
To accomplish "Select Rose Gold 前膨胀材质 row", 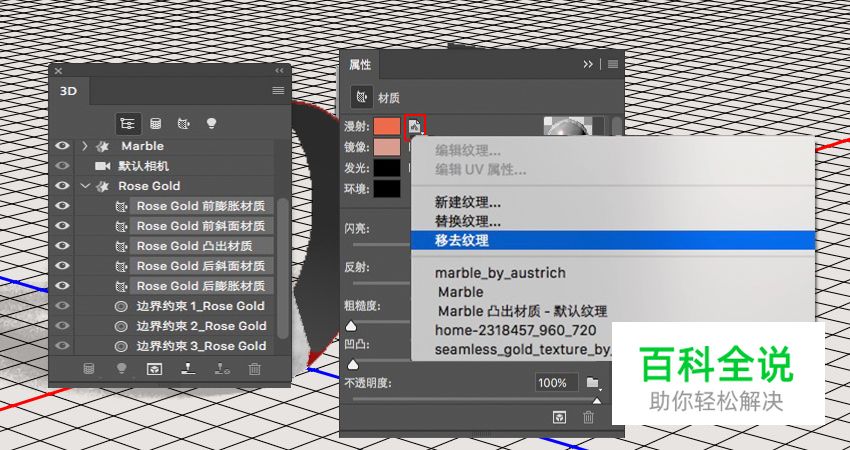I will tap(202, 206).
